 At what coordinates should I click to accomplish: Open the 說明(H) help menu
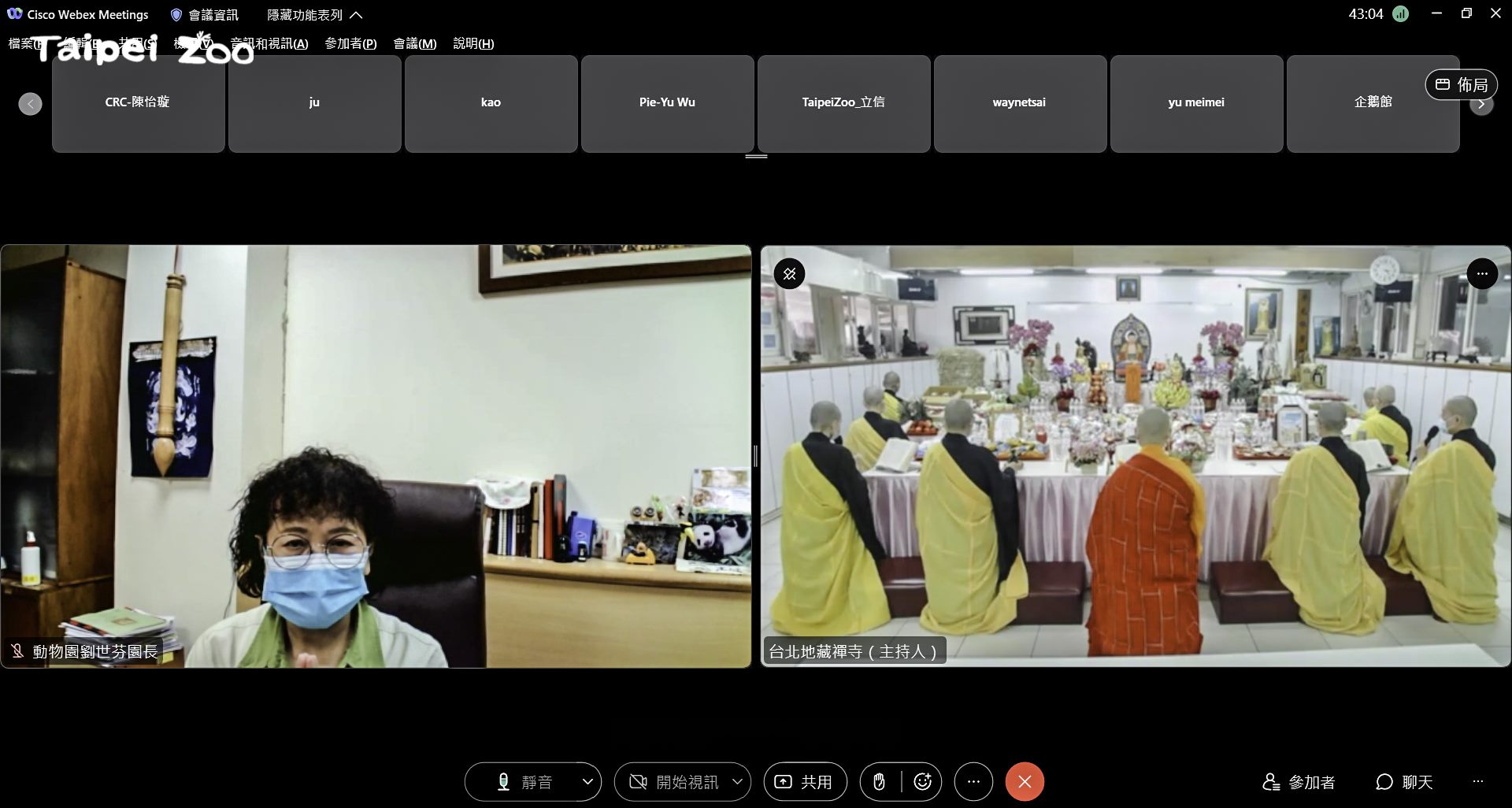473,43
